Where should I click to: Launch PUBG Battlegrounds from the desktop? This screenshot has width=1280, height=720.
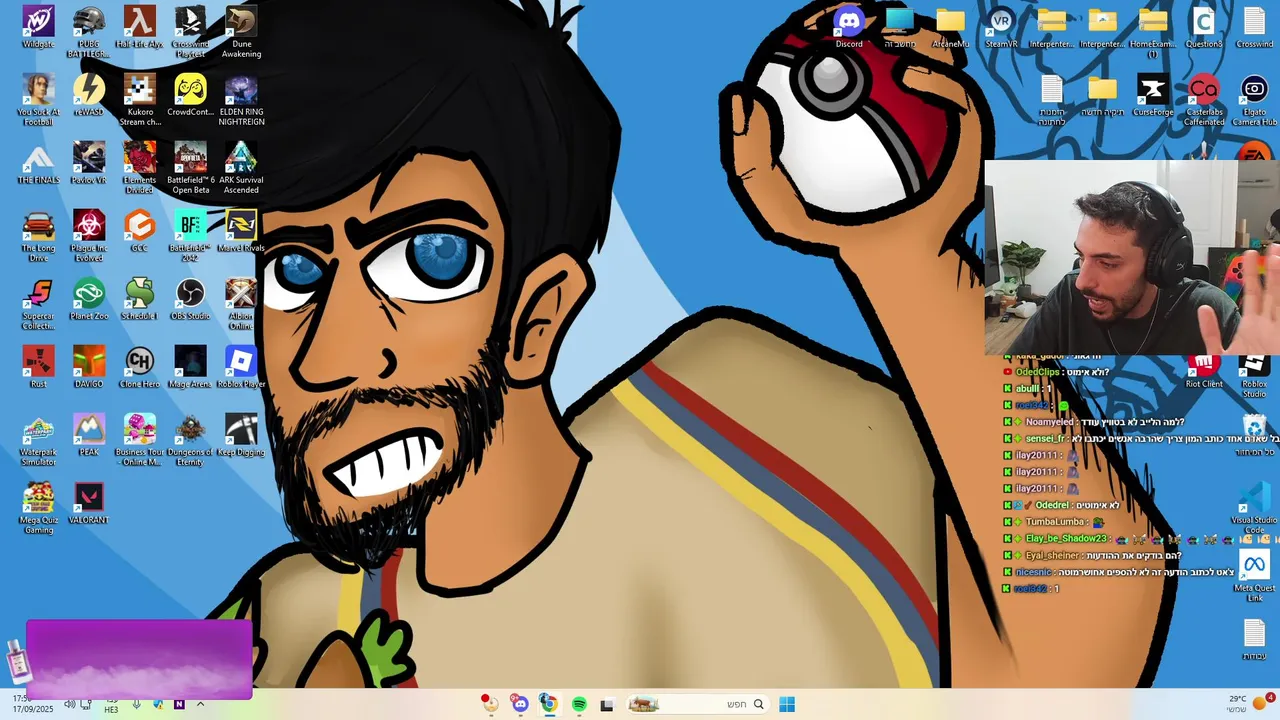pyautogui.click(x=89, y=31)
